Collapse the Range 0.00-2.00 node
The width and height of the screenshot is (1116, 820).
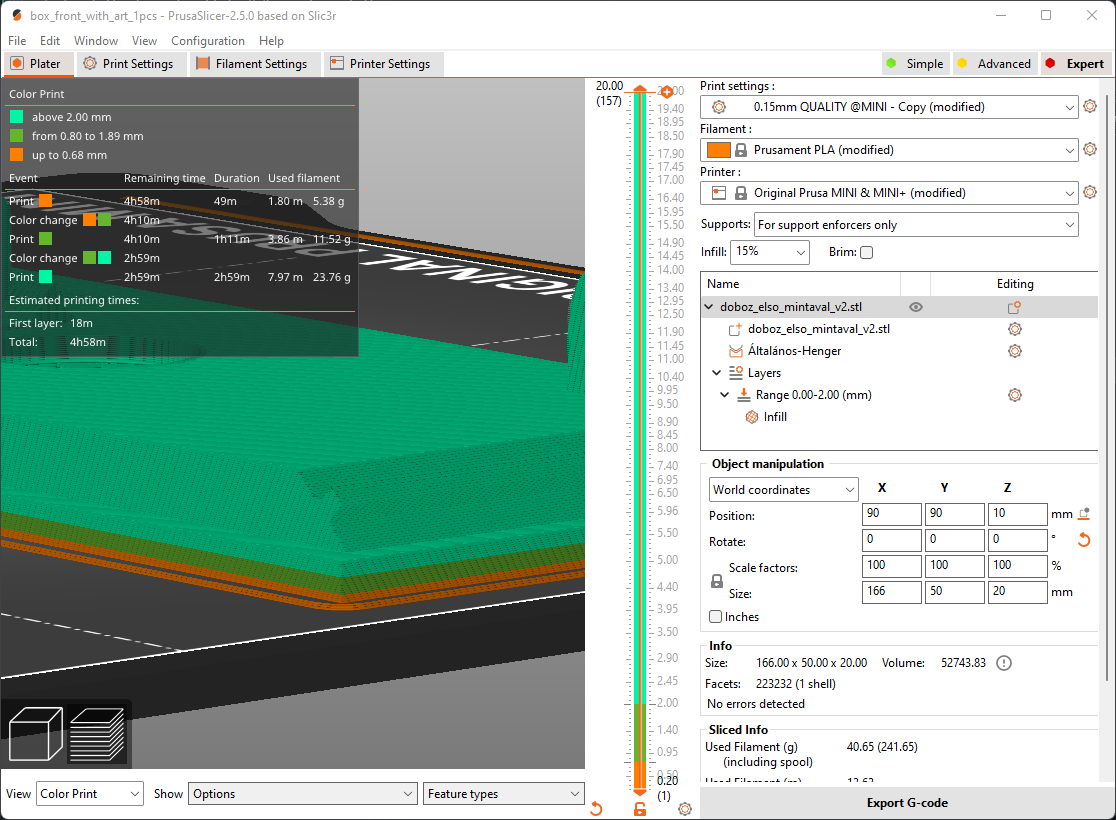click(x=725, y=394)
